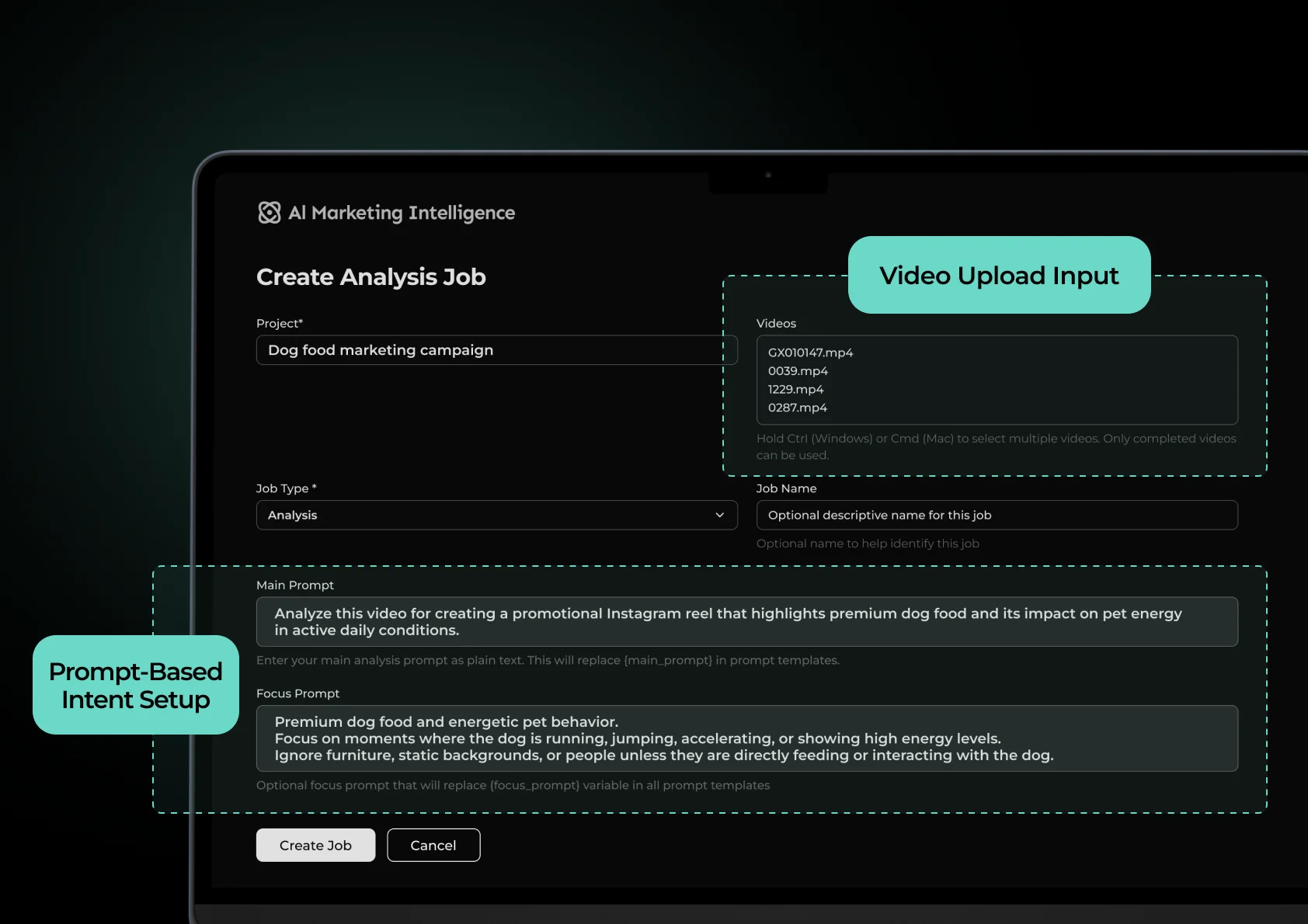Click the Prompt-Based Intent Setup callout label
1308x924 pixels.
pos(136,685)
